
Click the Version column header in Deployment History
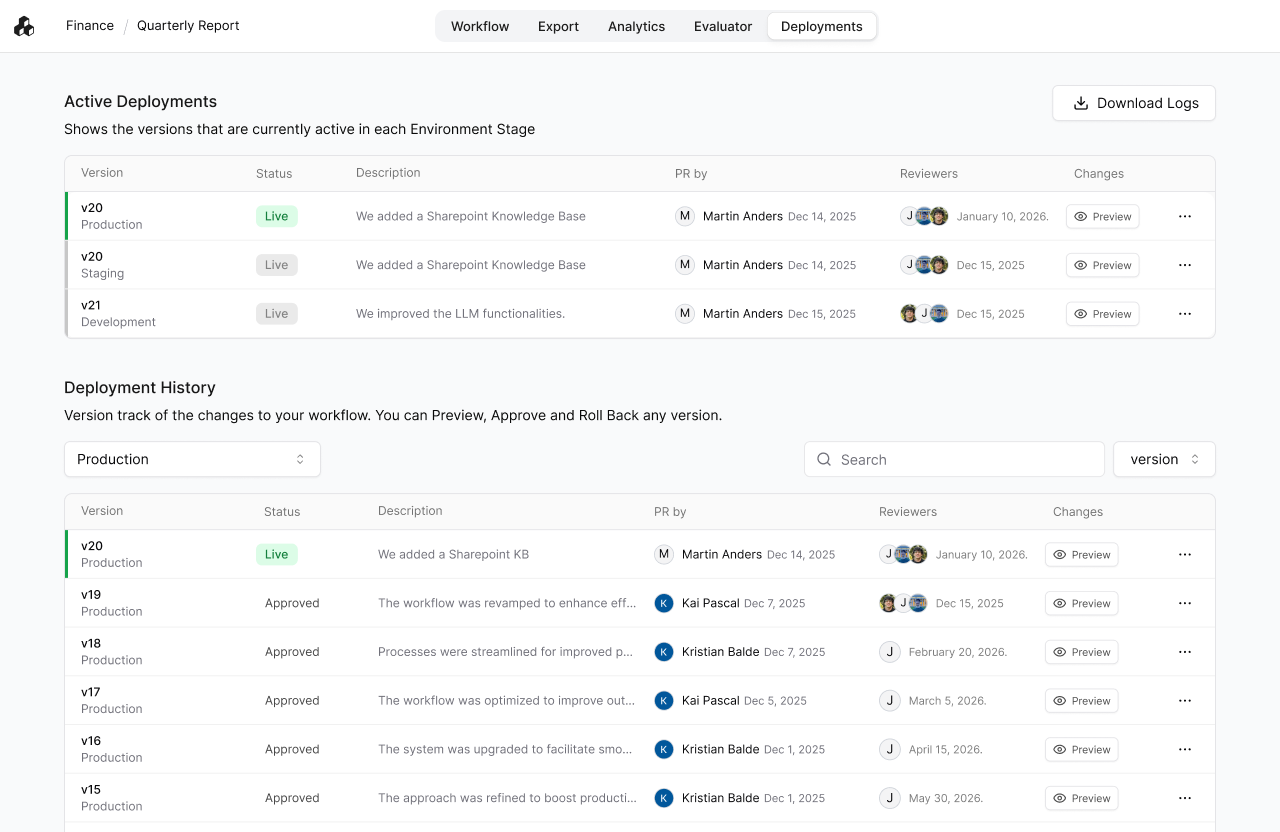(x=102, y=511)
